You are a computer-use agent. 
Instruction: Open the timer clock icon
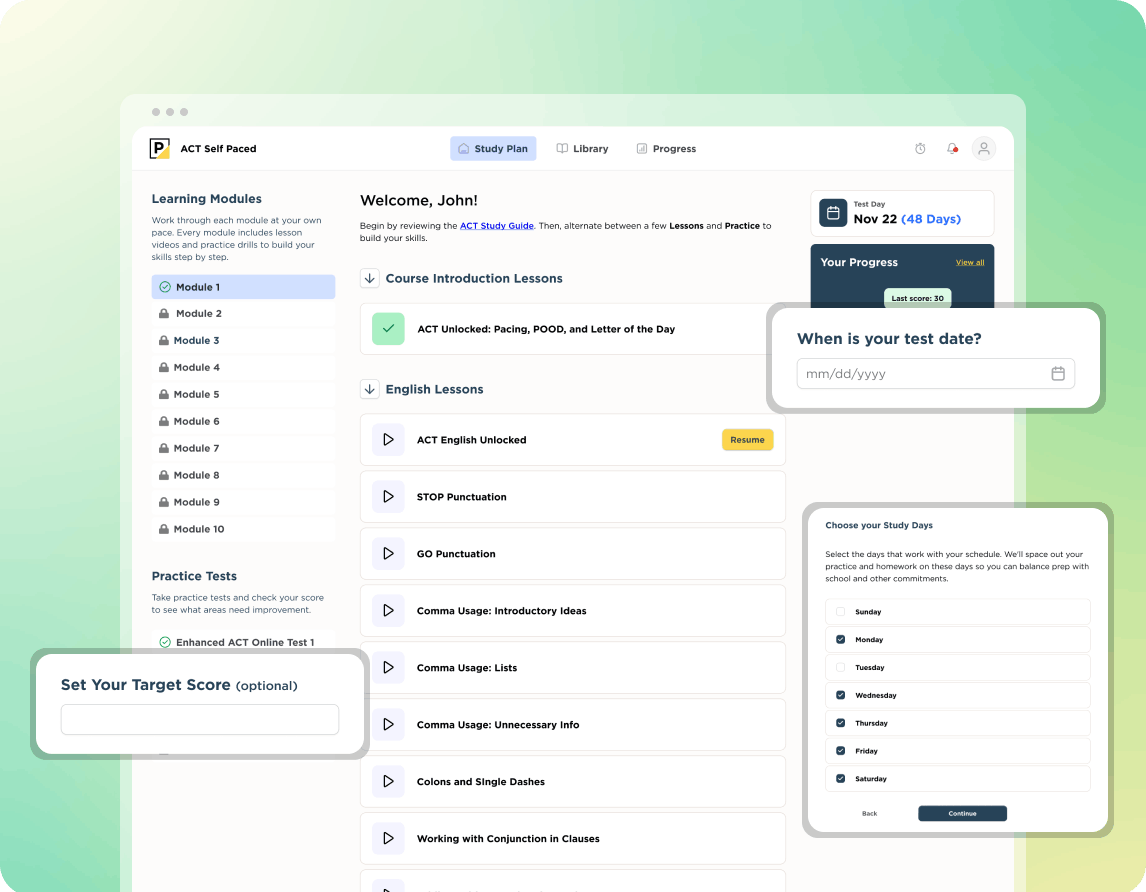920,148
